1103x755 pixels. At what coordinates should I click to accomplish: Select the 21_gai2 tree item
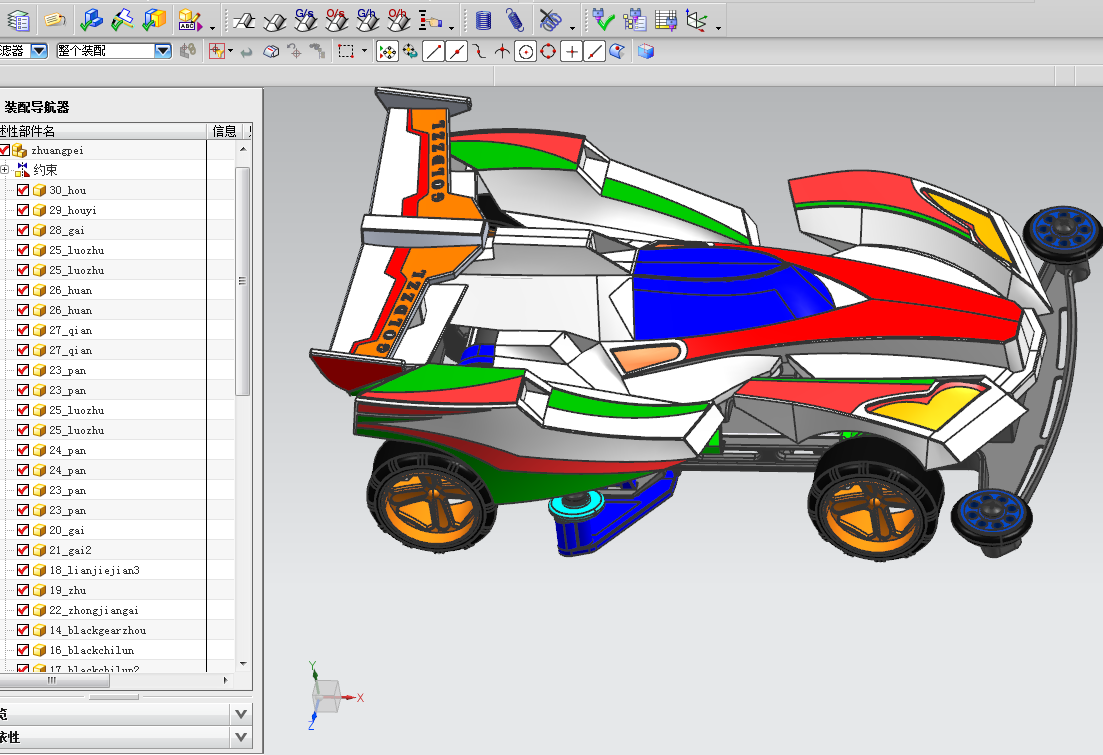point(70,550)
